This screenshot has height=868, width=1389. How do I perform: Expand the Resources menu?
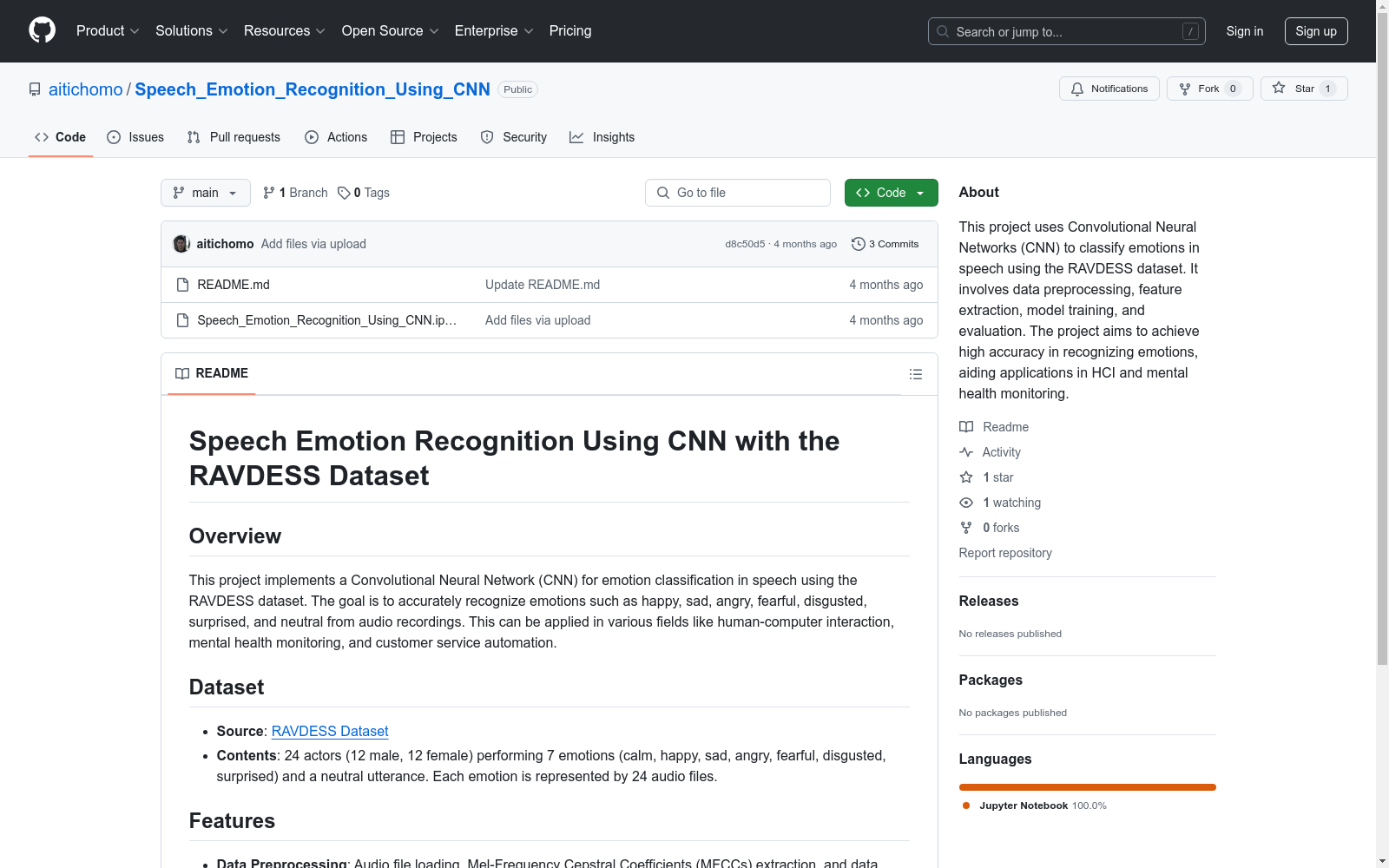click(285, 30)
